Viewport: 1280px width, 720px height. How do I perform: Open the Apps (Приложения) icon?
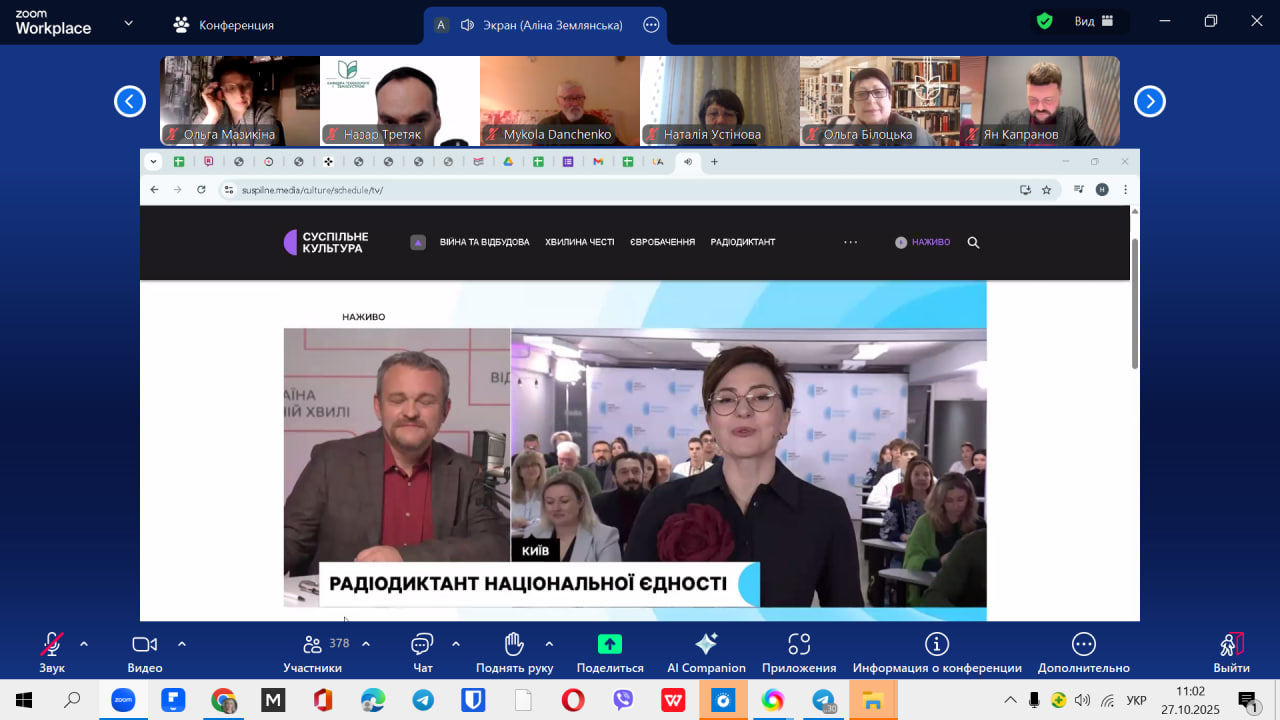coord(798,645)
